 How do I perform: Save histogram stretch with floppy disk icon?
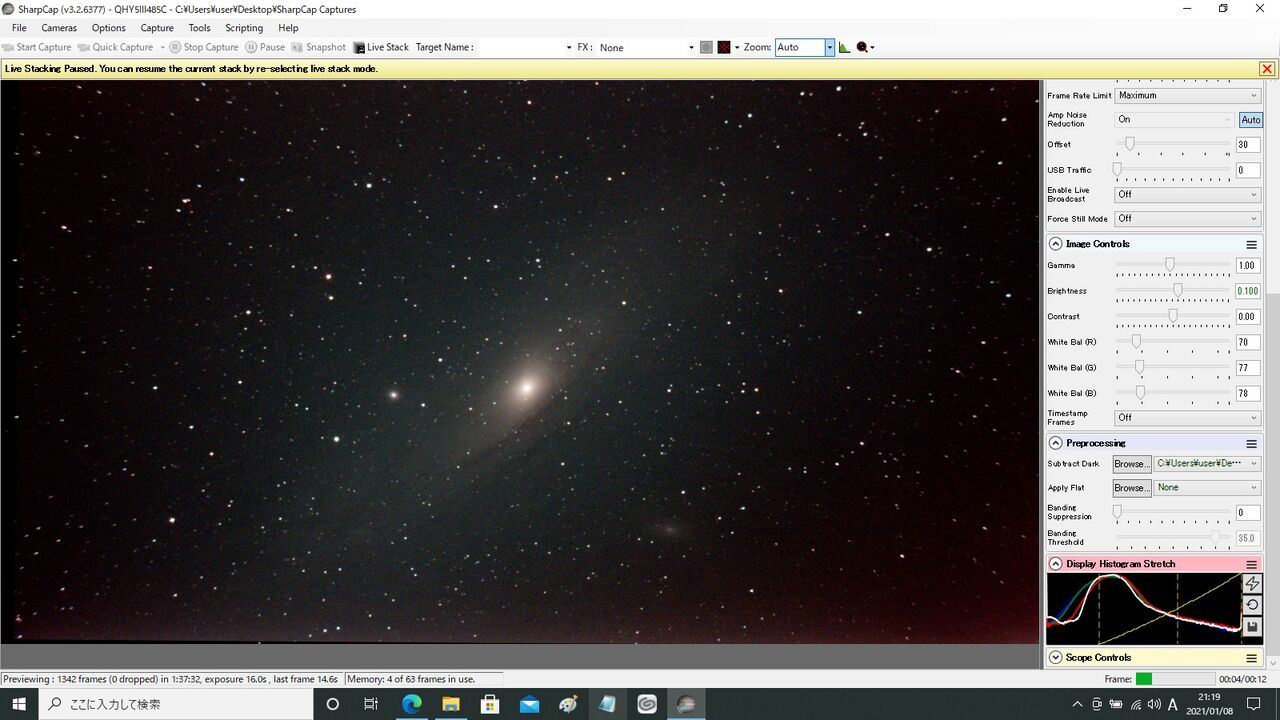click(1252, 627)
